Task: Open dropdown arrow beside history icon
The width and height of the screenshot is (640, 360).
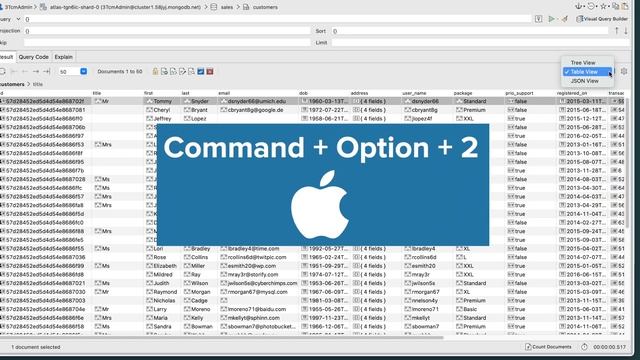Action: (596, 7)
